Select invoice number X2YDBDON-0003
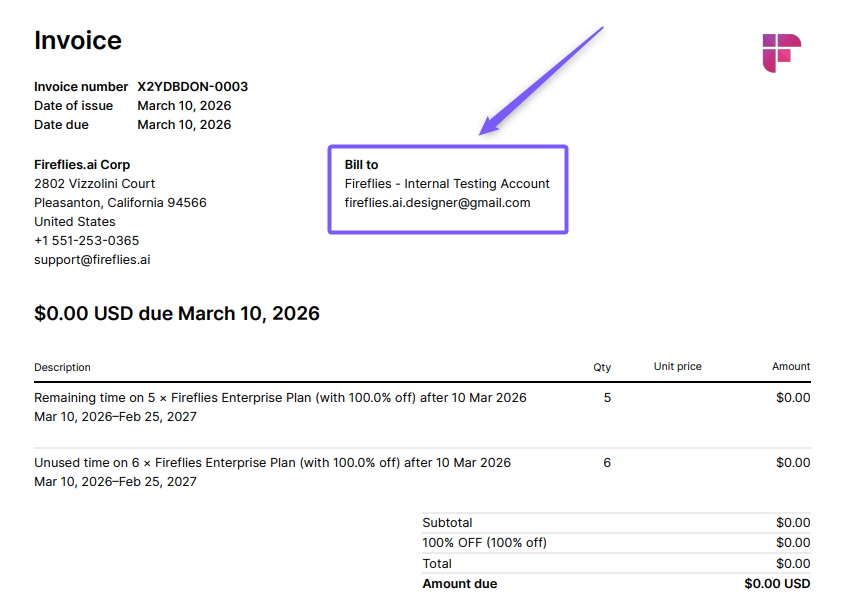 tap(193, 87)
